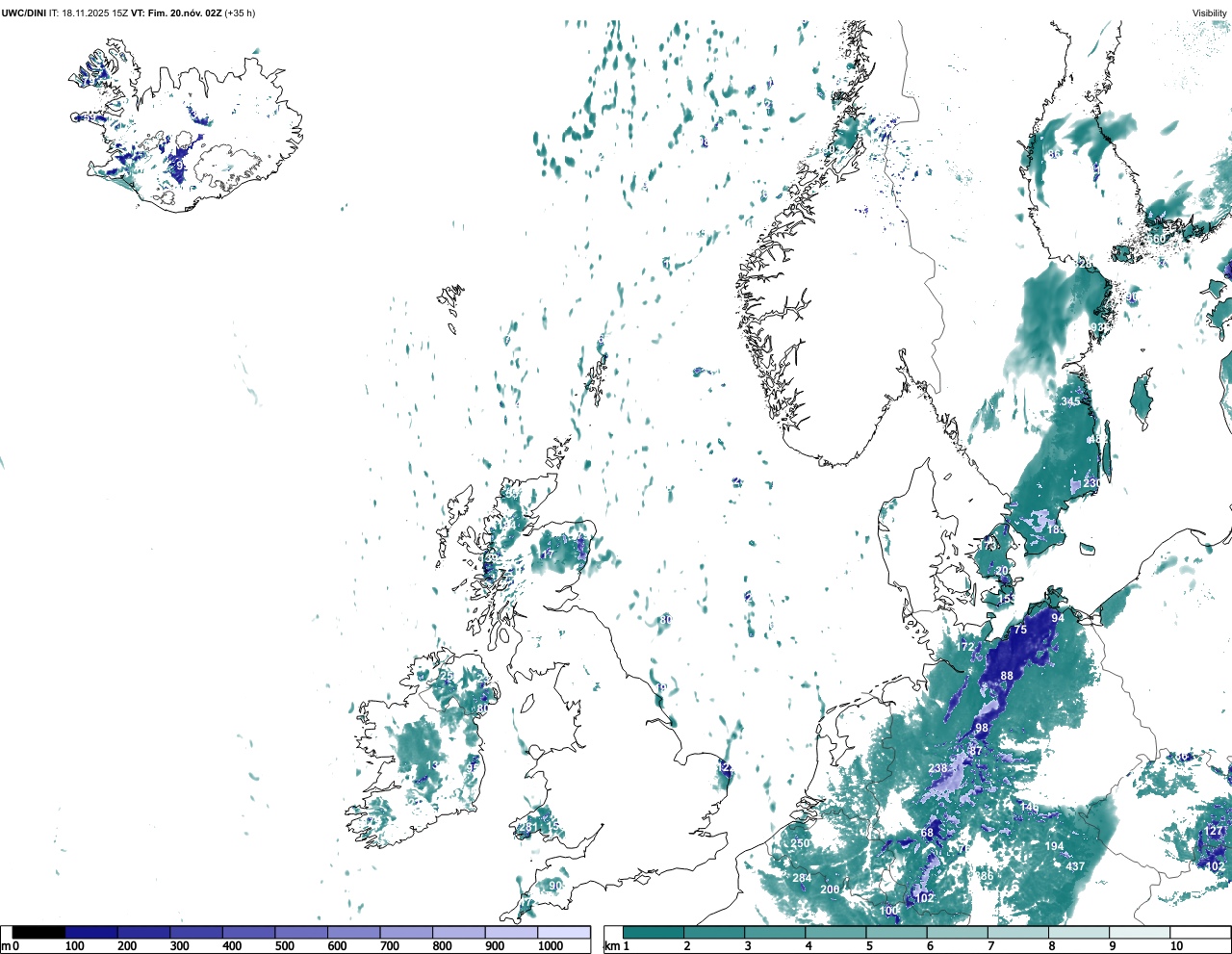Screen dimensions: 1232x954
Task: Click the '127' visibility value at the right edge
Action: 1215,831
